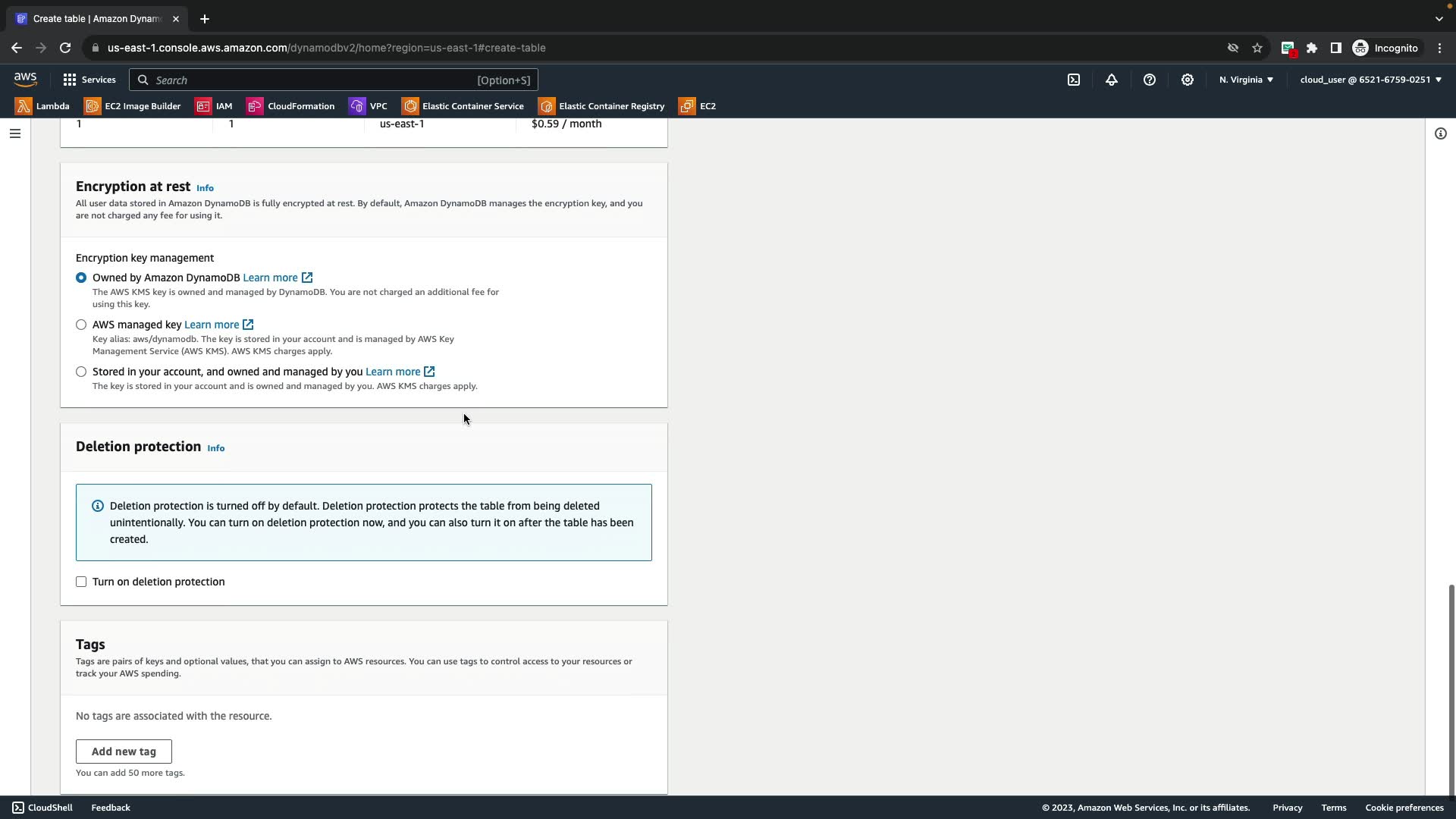Select AWS managed key encryption option
The width and height of the screenshot is (1456, 819).
[x=81, y=325]
